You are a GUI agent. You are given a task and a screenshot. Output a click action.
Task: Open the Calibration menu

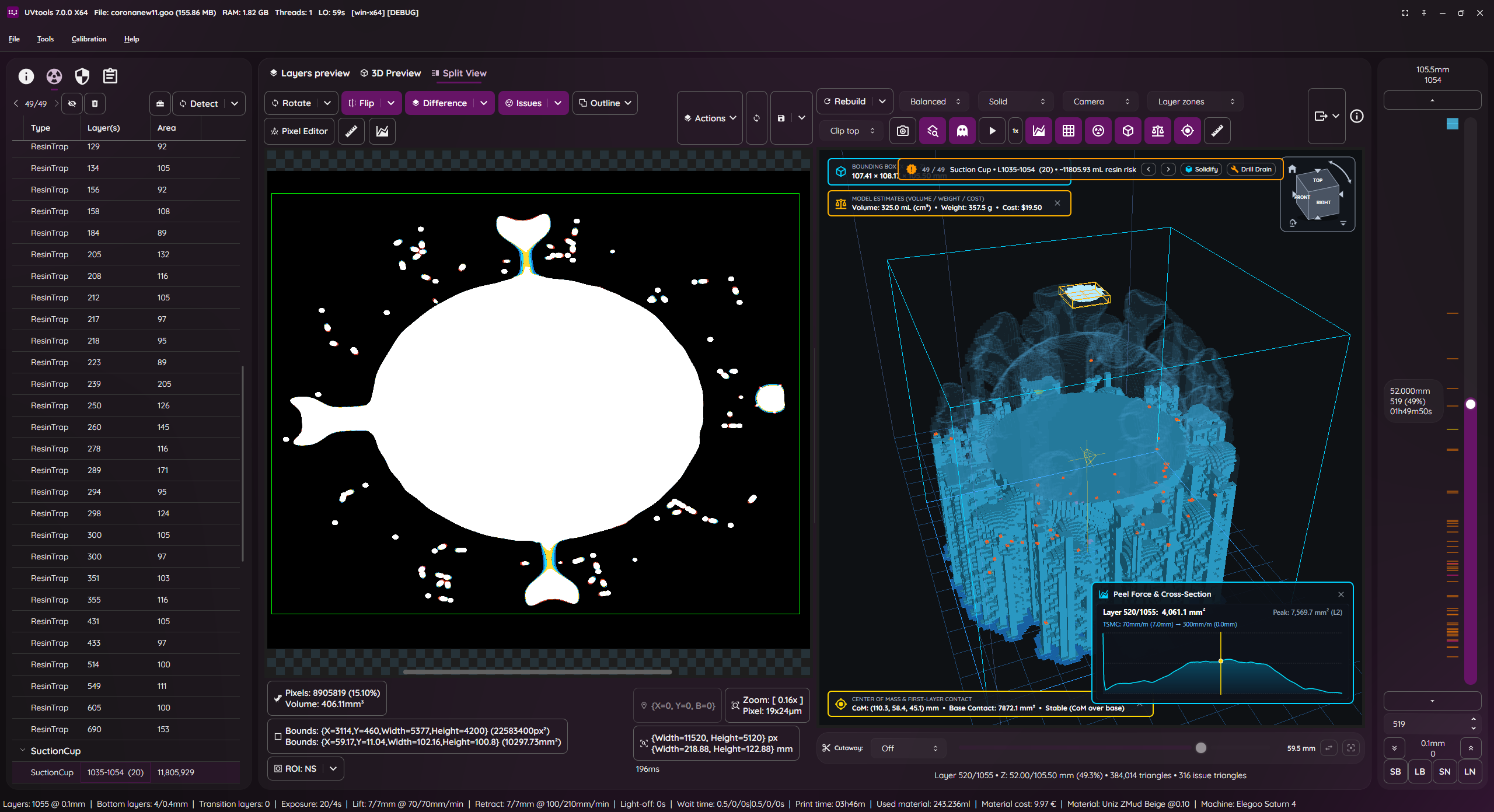[x=89, y=39]
